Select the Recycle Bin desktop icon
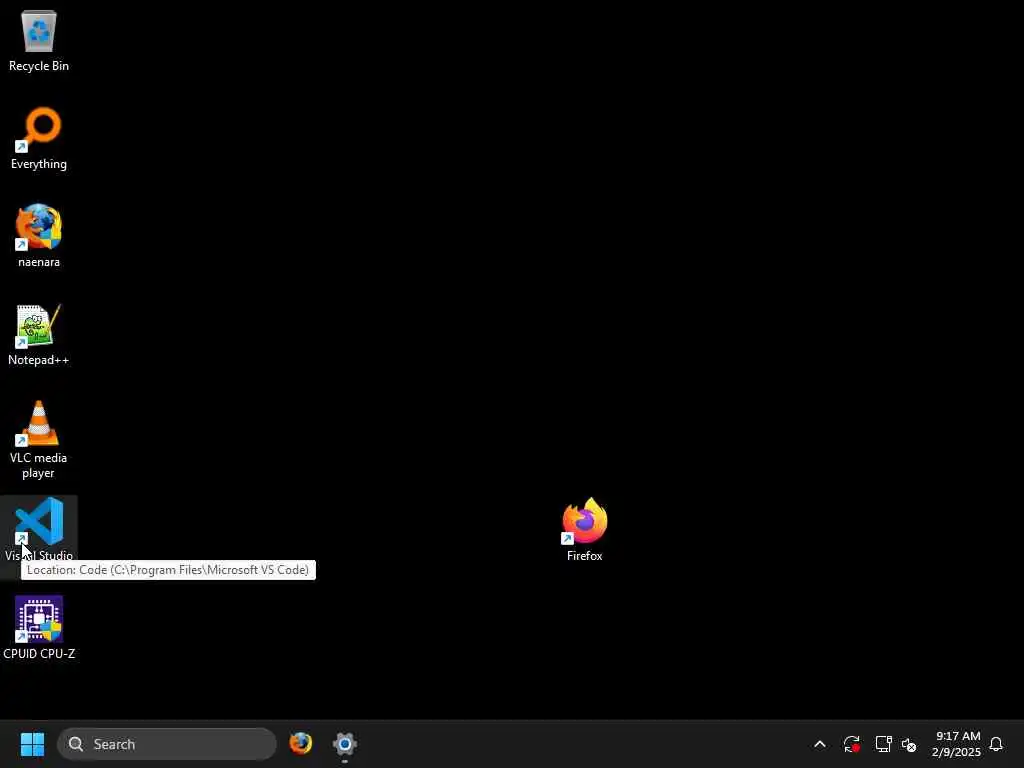 click(x=39, y=41)
